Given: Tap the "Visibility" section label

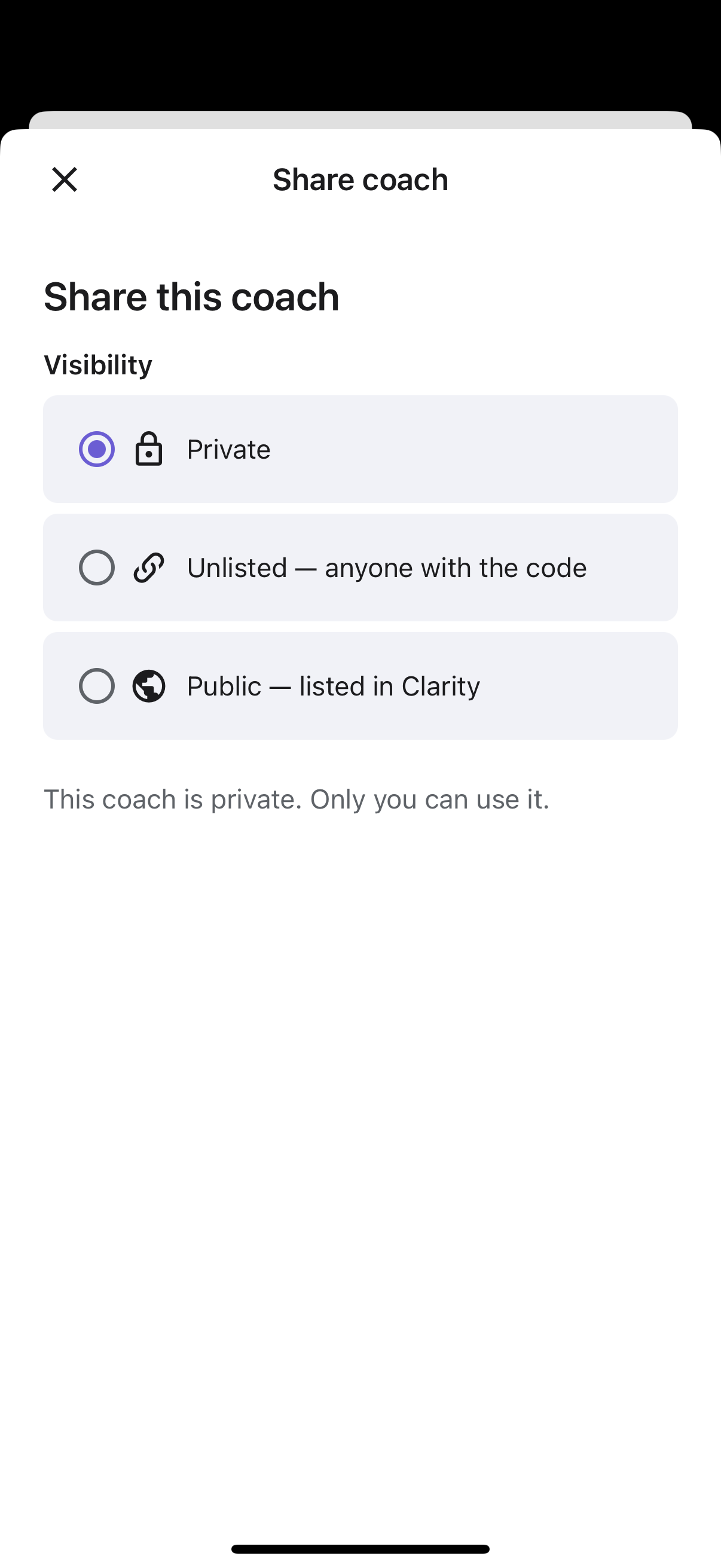Looking at the screenshot, I should click(98, 365).
